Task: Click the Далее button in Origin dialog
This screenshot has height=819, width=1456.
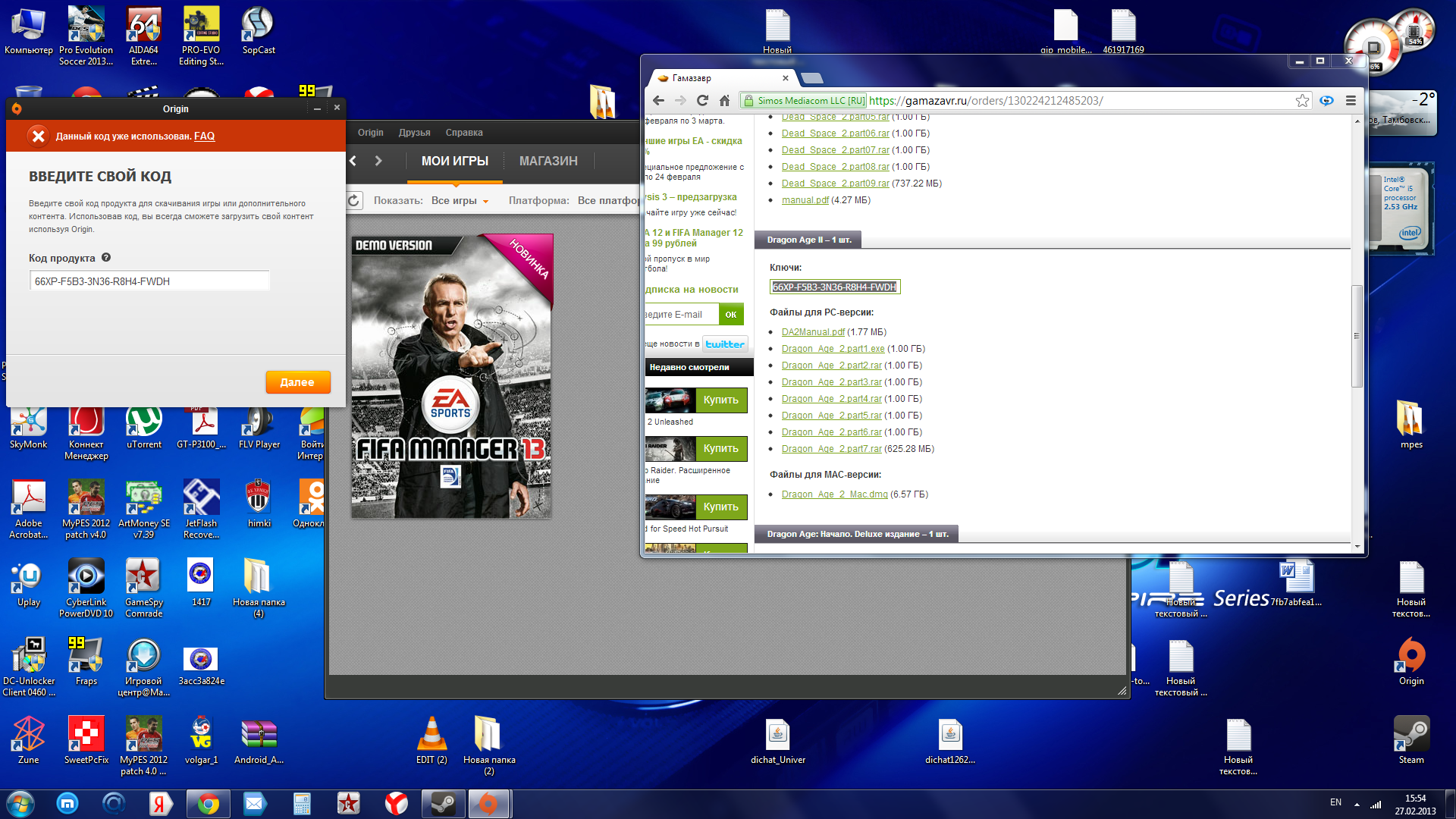Action: pyautogui.click(x=298, y=382)
